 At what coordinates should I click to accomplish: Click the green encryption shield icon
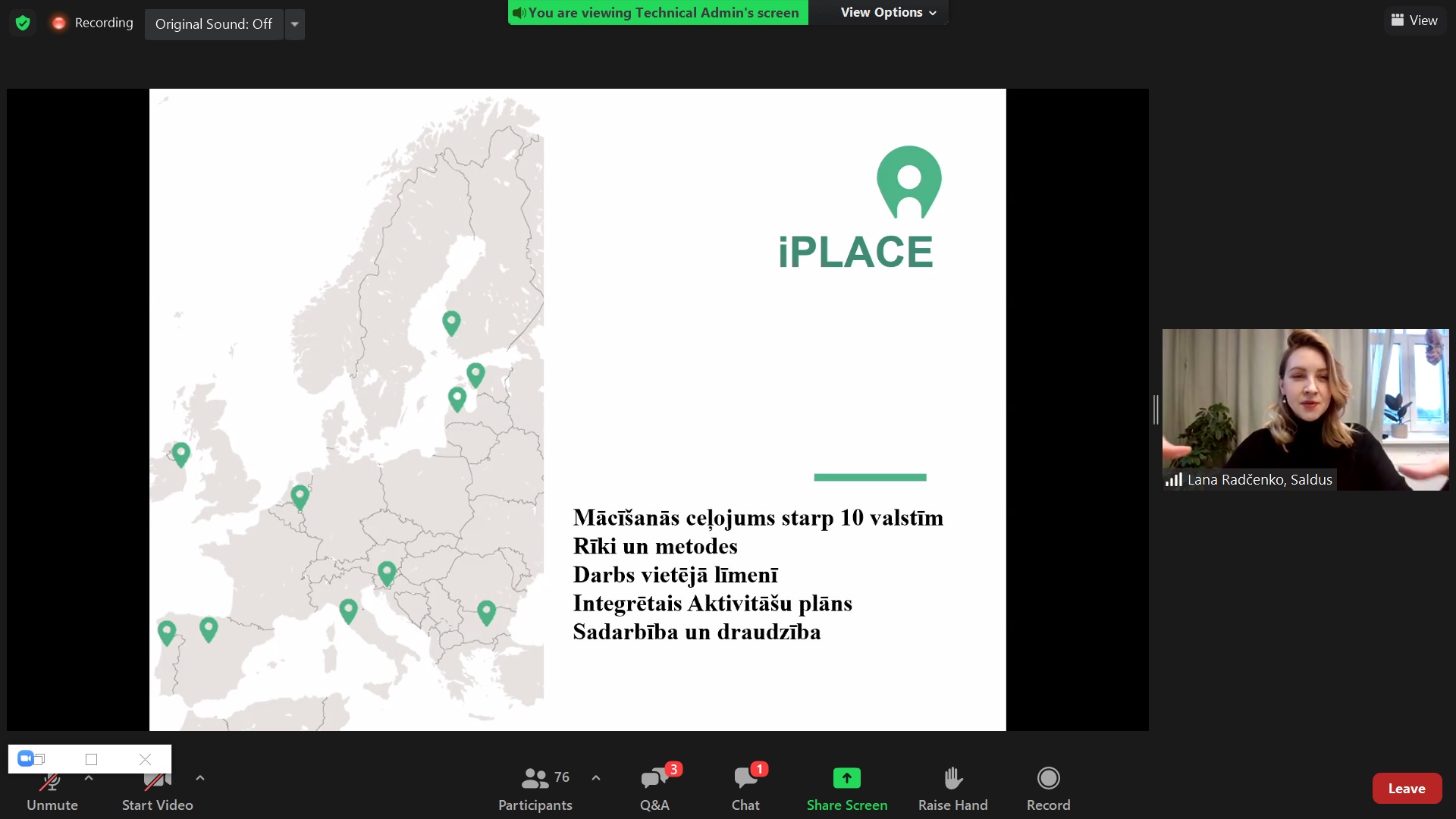(23, 23)
